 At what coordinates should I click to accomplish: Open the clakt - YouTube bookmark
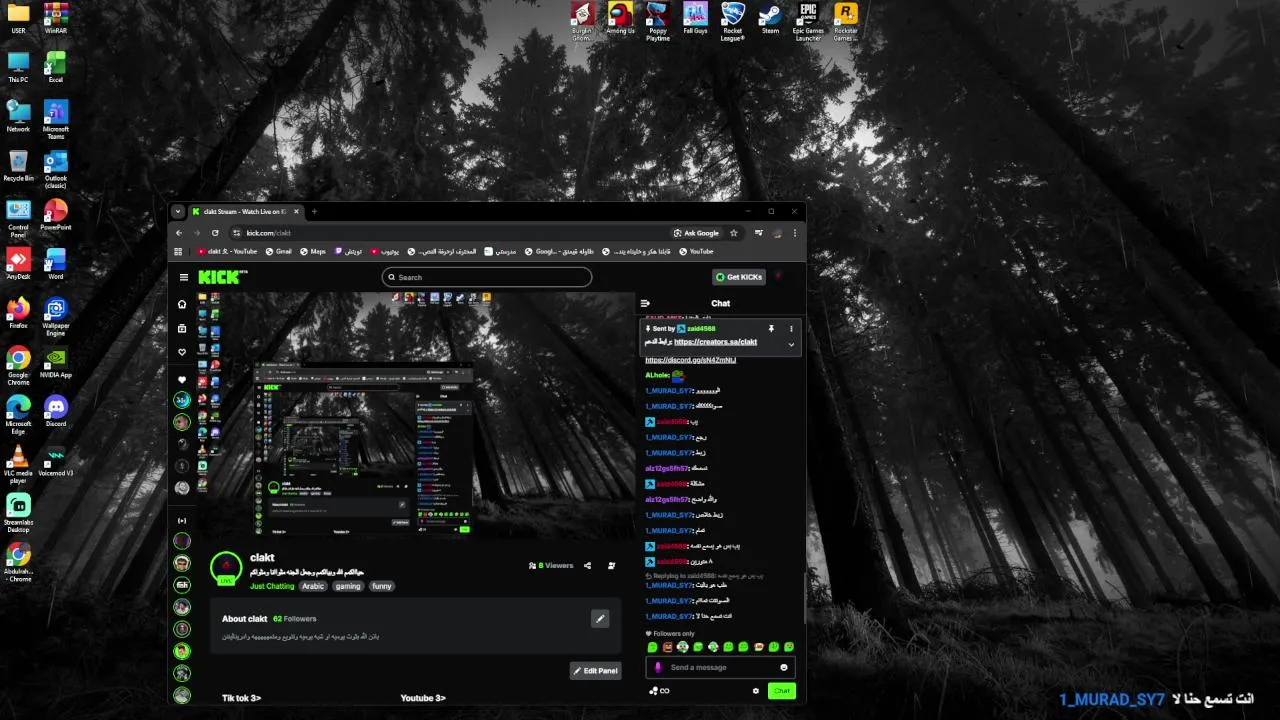228,252
